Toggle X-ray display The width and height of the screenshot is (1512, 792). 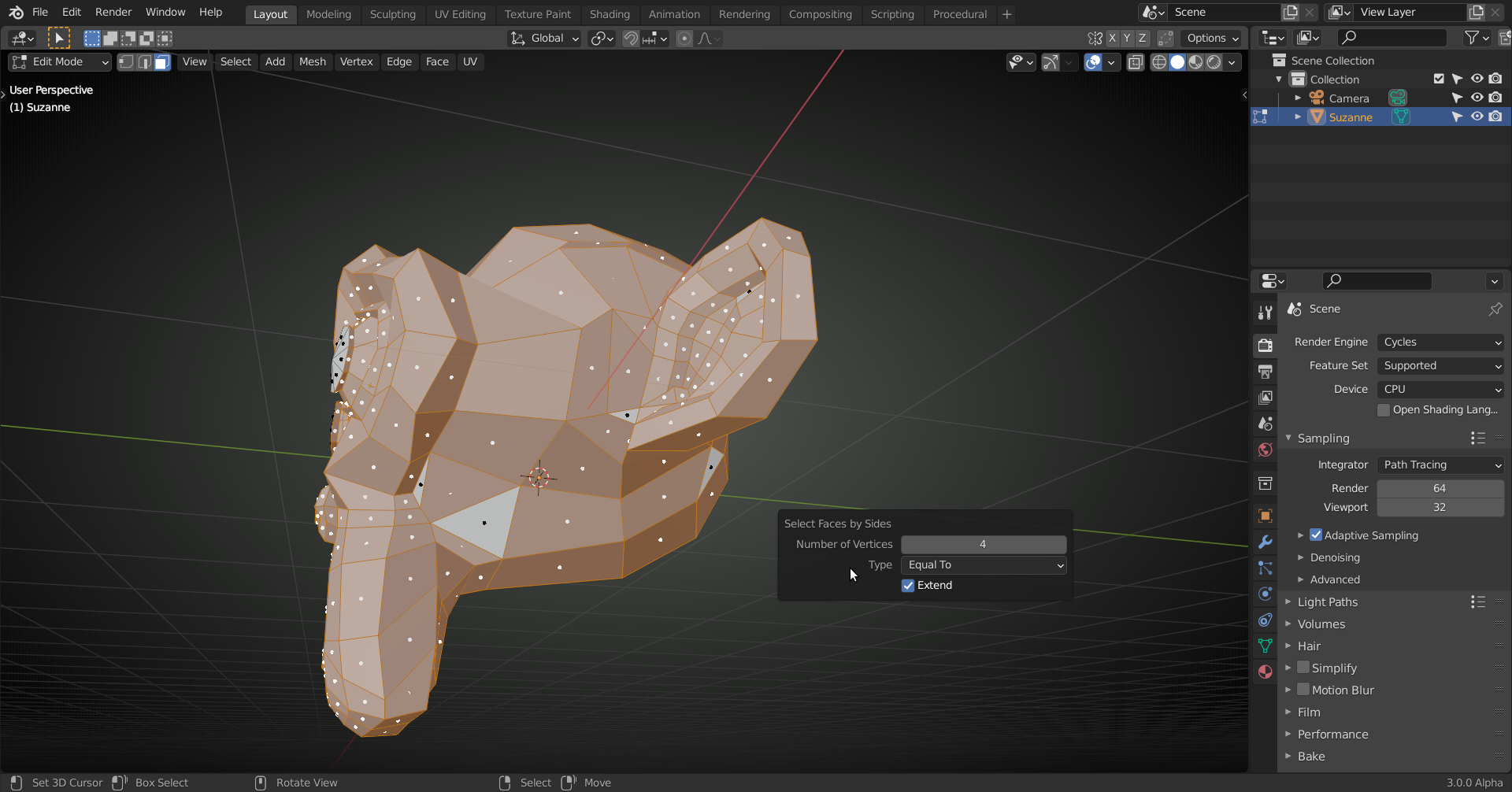pyautogui.click(x=1135, y=62)
